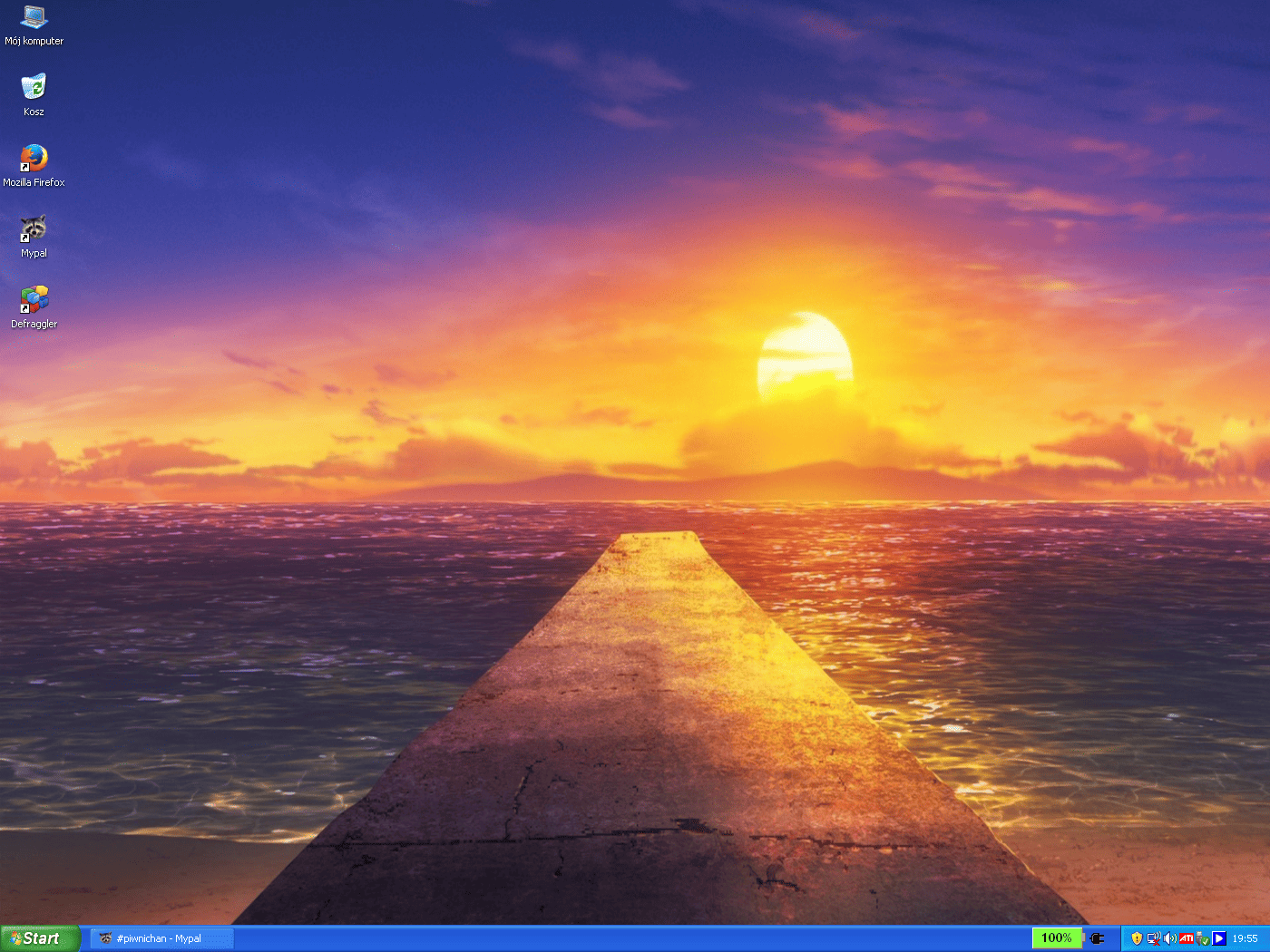Click the Defraggler desktop shortcut
The image size is (1270, 952).
coord(34,299)
